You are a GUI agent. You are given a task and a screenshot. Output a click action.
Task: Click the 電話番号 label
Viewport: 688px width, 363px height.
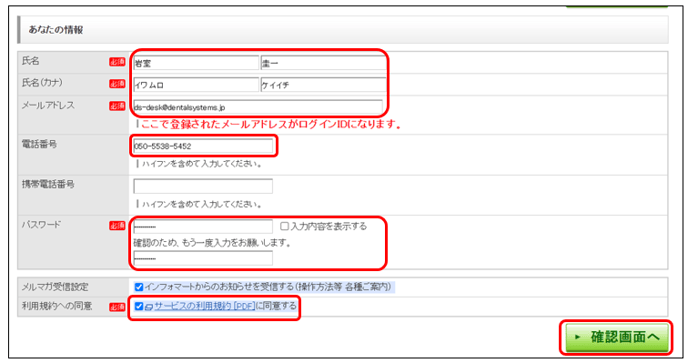click(39, 144)
